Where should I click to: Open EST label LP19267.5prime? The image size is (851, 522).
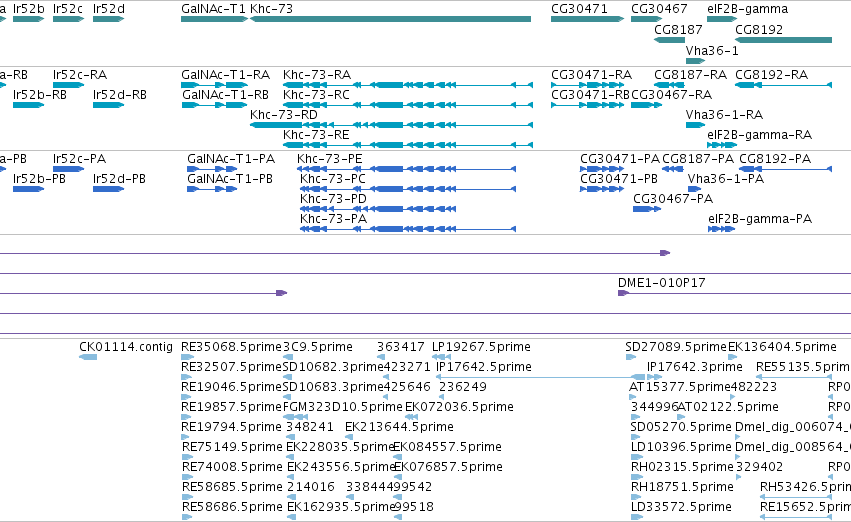[x=481, y=347]
